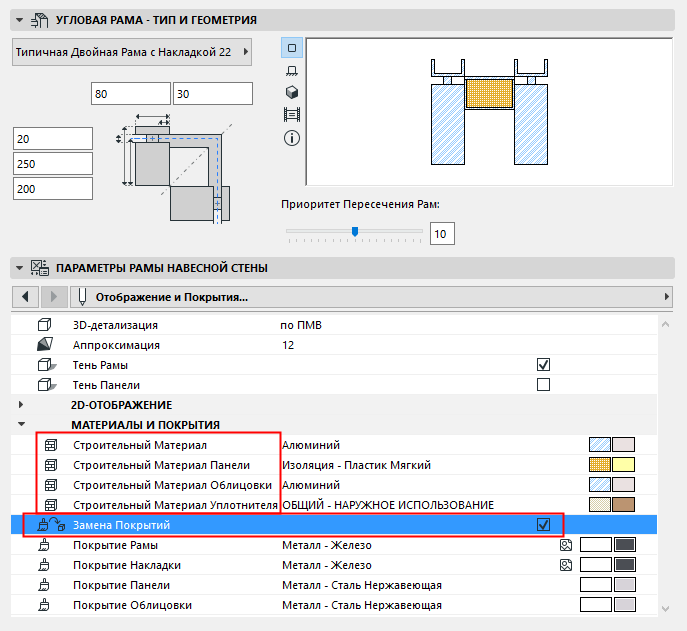Select the 2D section preview mode icon
The height and width of the screenshot is (631, 687).
(292, 48)
